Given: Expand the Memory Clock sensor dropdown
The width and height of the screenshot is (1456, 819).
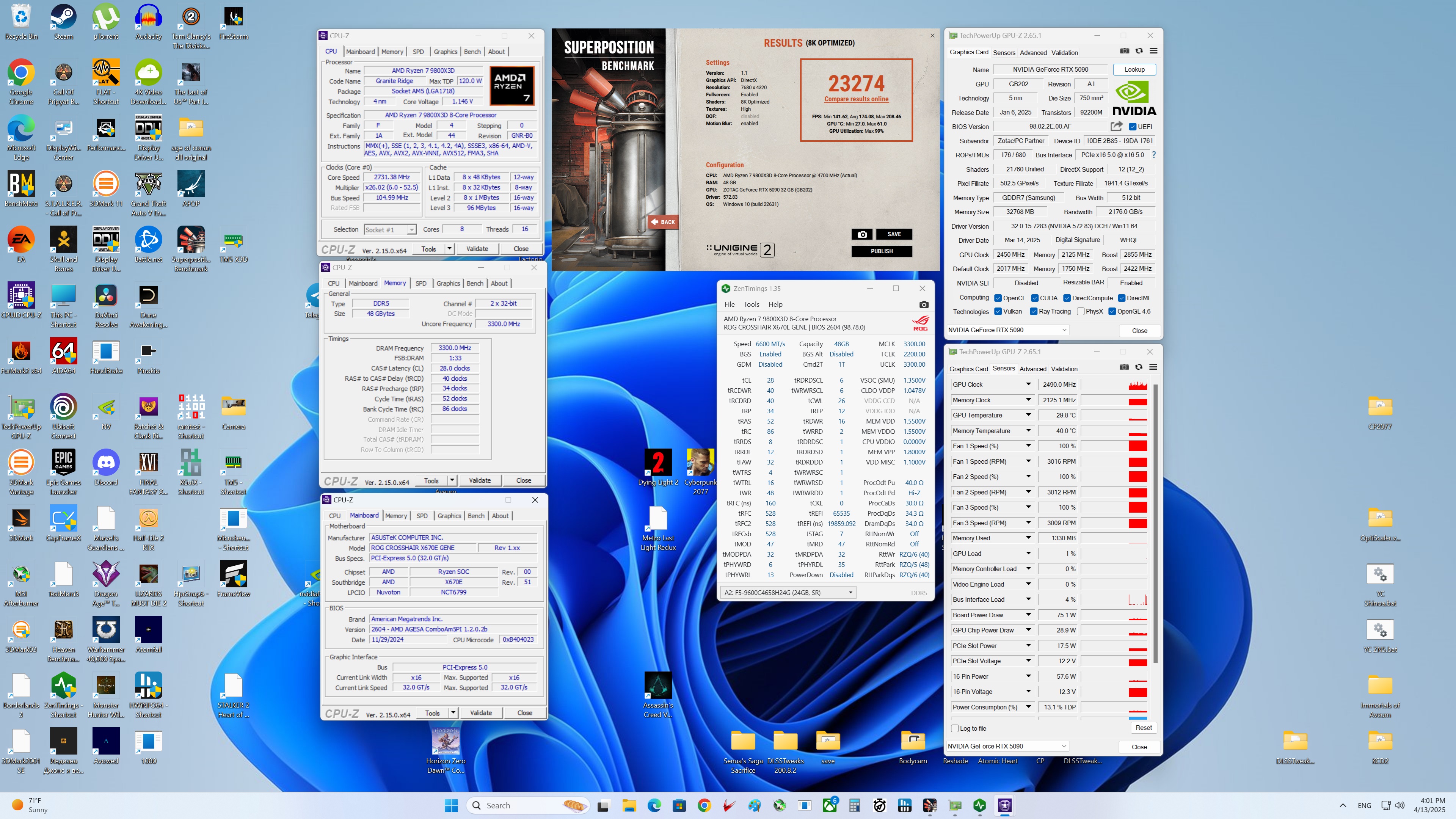Looking at the screenshot, I should (1028, 400).
